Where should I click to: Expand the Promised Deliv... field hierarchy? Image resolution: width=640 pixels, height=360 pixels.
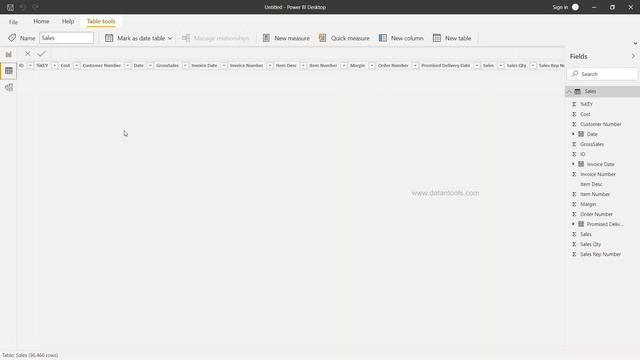click(573, 224)
